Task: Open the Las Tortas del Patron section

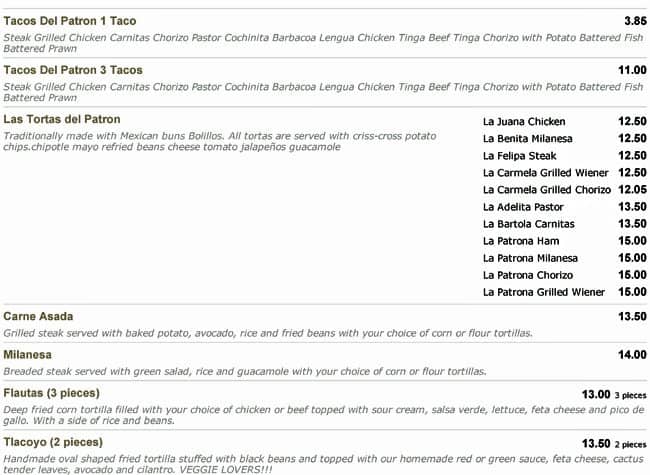Action: pos(68,120)
